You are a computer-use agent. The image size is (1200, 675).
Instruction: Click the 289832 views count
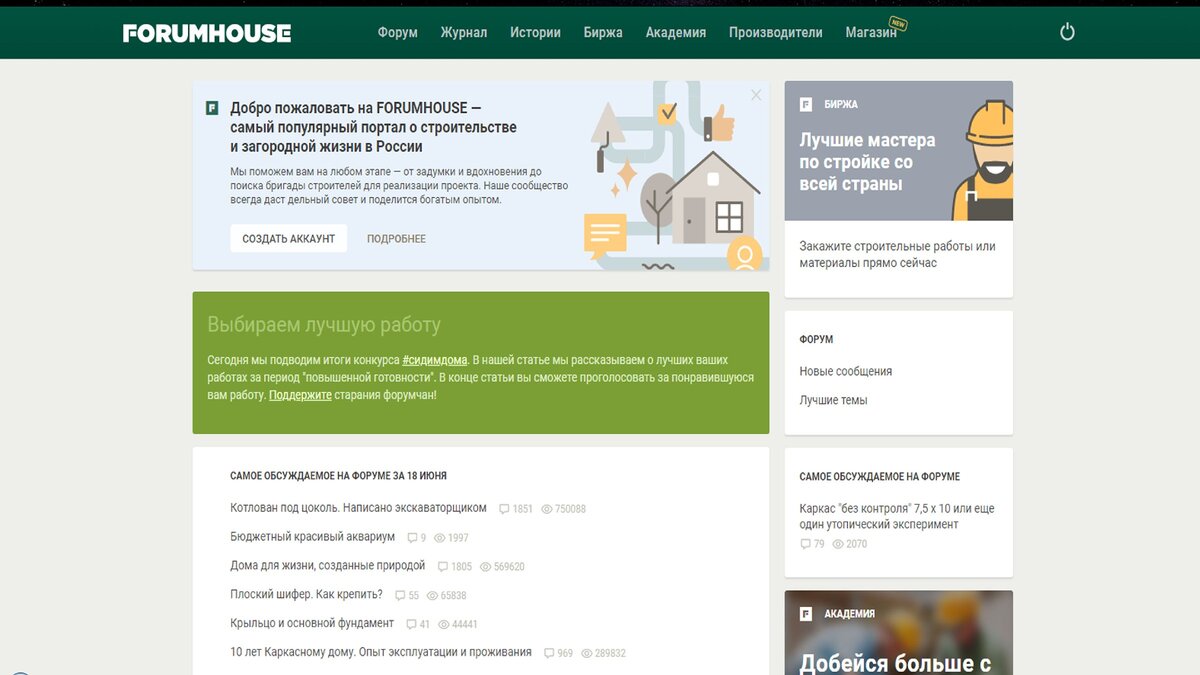[611, 653]
